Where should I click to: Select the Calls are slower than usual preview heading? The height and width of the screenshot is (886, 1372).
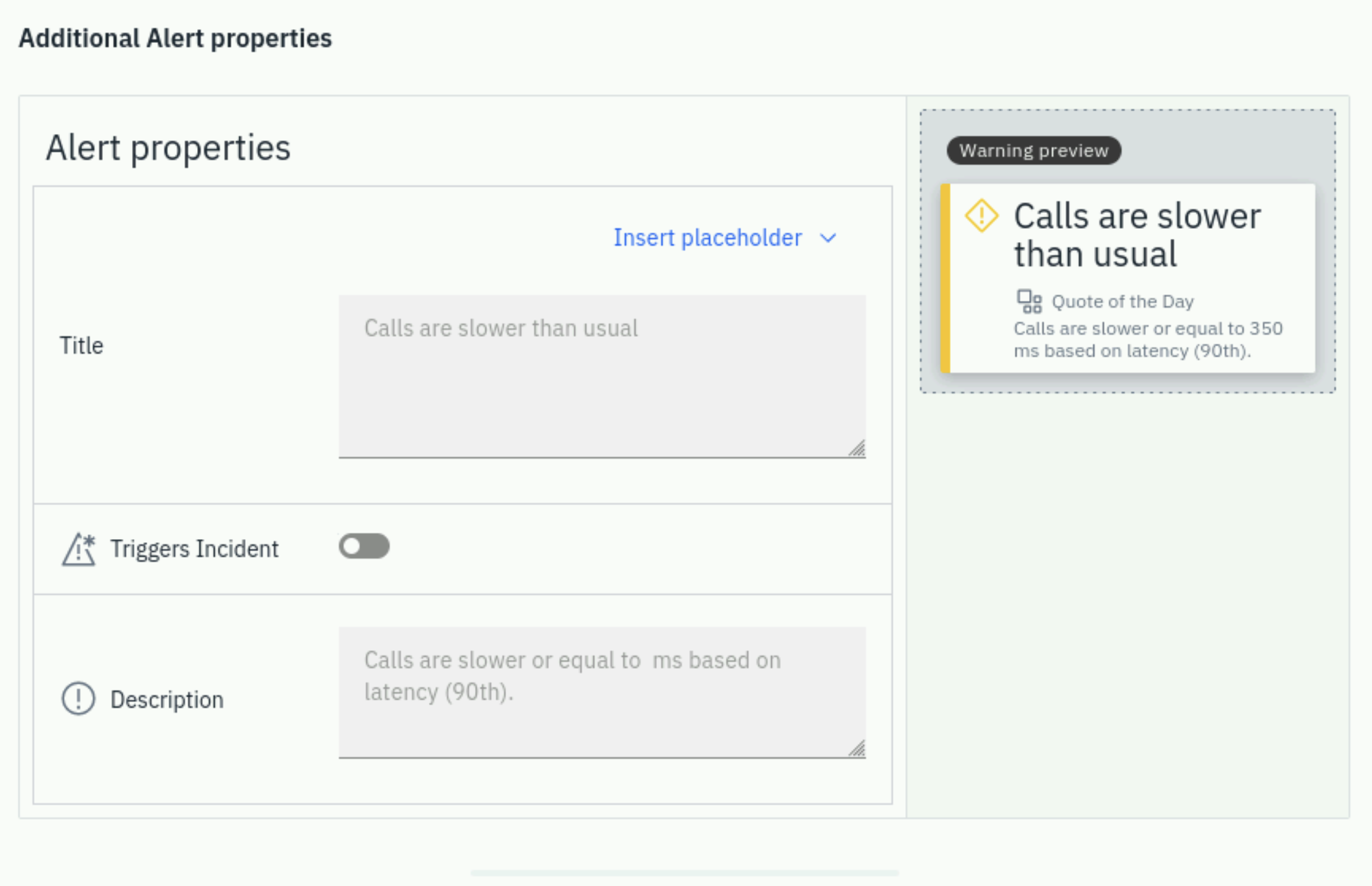pos(1137,235)
